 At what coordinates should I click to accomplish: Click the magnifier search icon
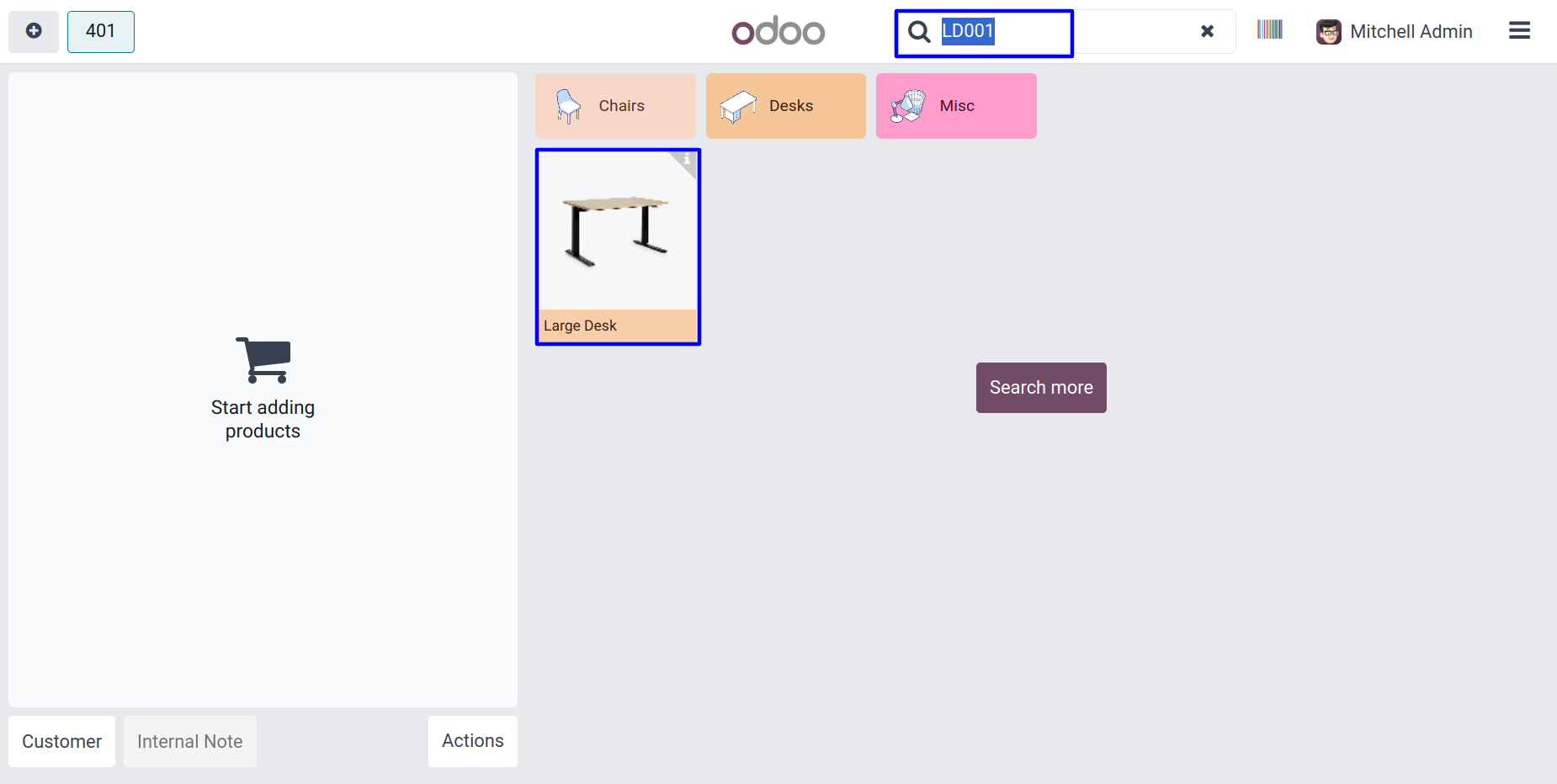click(919, 32)
